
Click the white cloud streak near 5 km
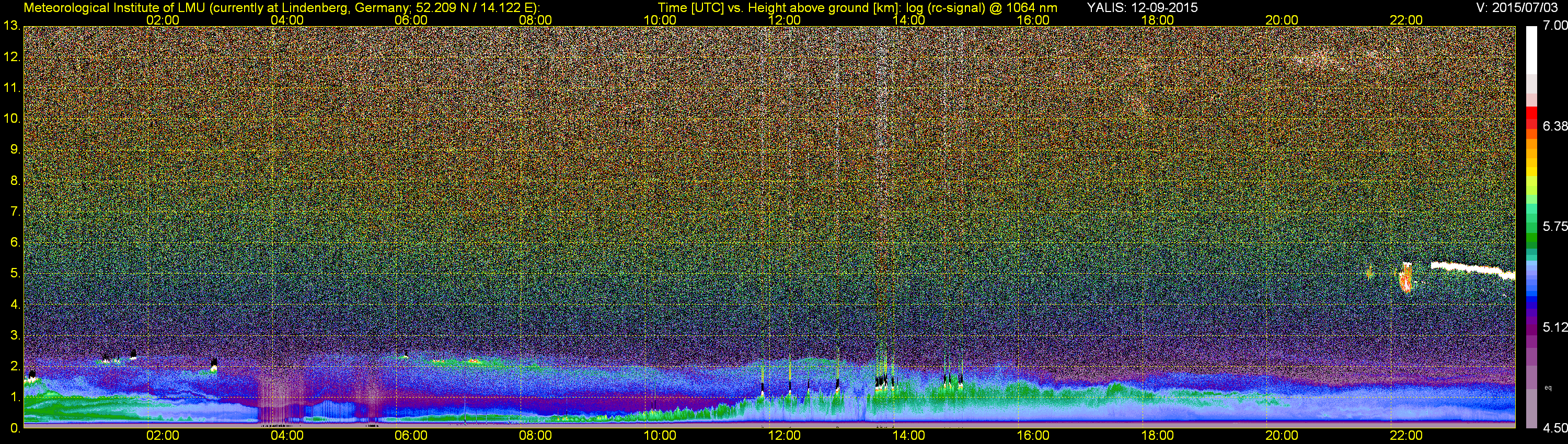point(1472,270)
